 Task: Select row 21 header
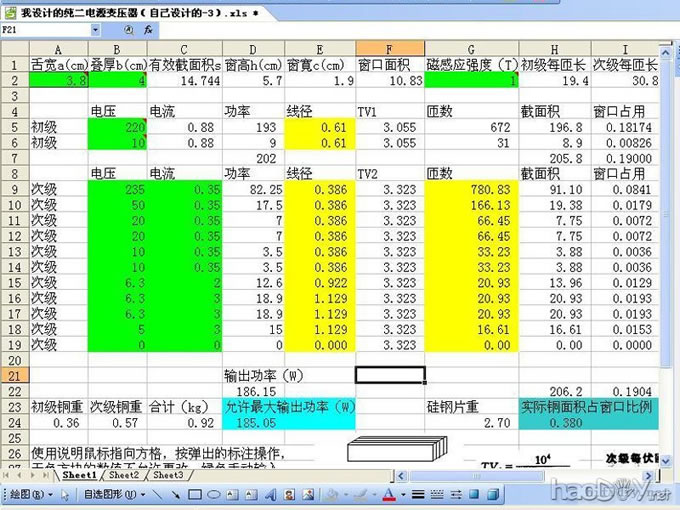coord(14,375)
